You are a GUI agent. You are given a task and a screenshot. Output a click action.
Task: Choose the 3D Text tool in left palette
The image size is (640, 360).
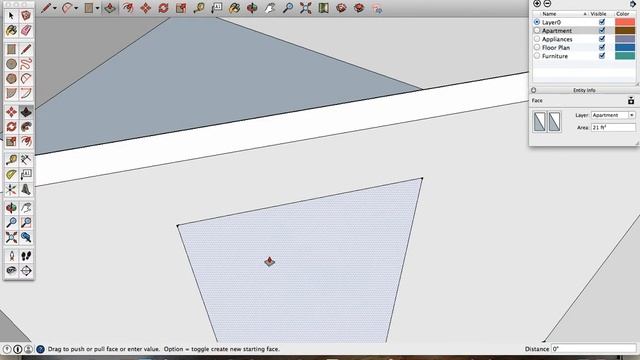click(26, 189)
